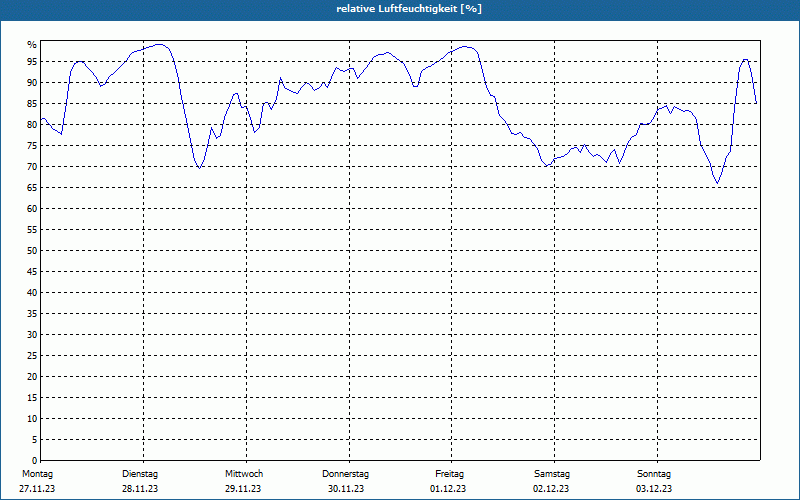Image resolution: width=800 pixels, height=500 pixels.
Task: Click the y-axis value 55
Action: point(32,230)
